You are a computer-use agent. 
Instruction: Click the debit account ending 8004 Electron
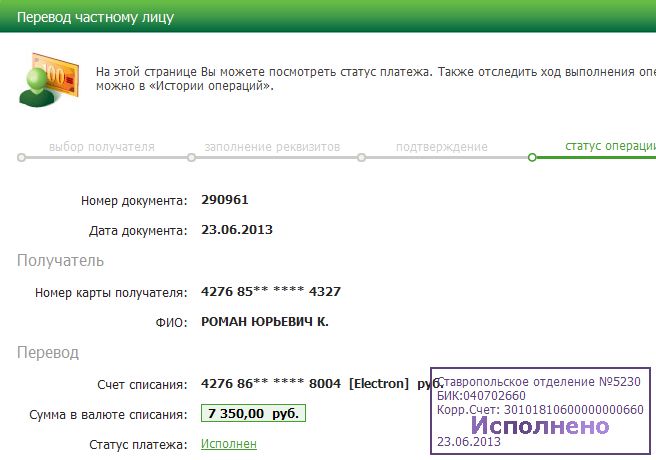pyautogui.click(x=305, y=382)
